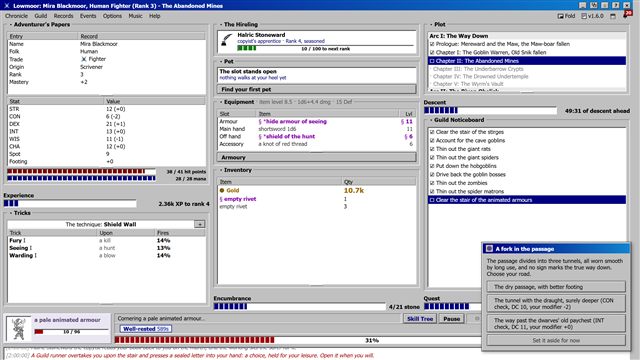This screenshot has height=360, width=640.
Task: Toggle 'Thin out the zombies' checkbox
Action: click(x=432, y=183)
